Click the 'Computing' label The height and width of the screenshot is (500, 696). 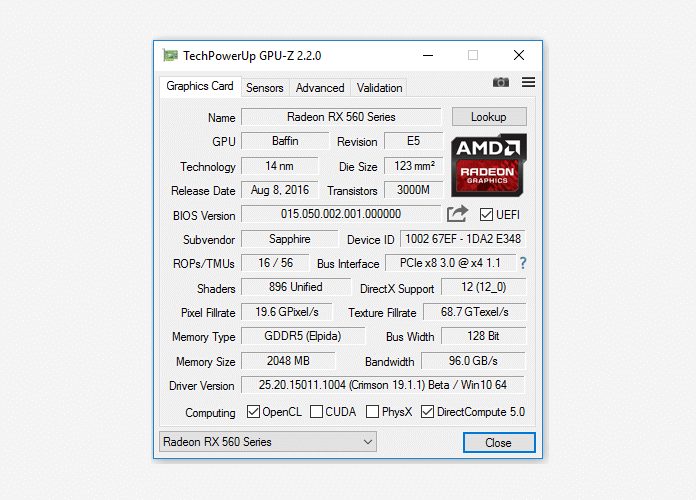pyautogui.click(x=210, y=413)
